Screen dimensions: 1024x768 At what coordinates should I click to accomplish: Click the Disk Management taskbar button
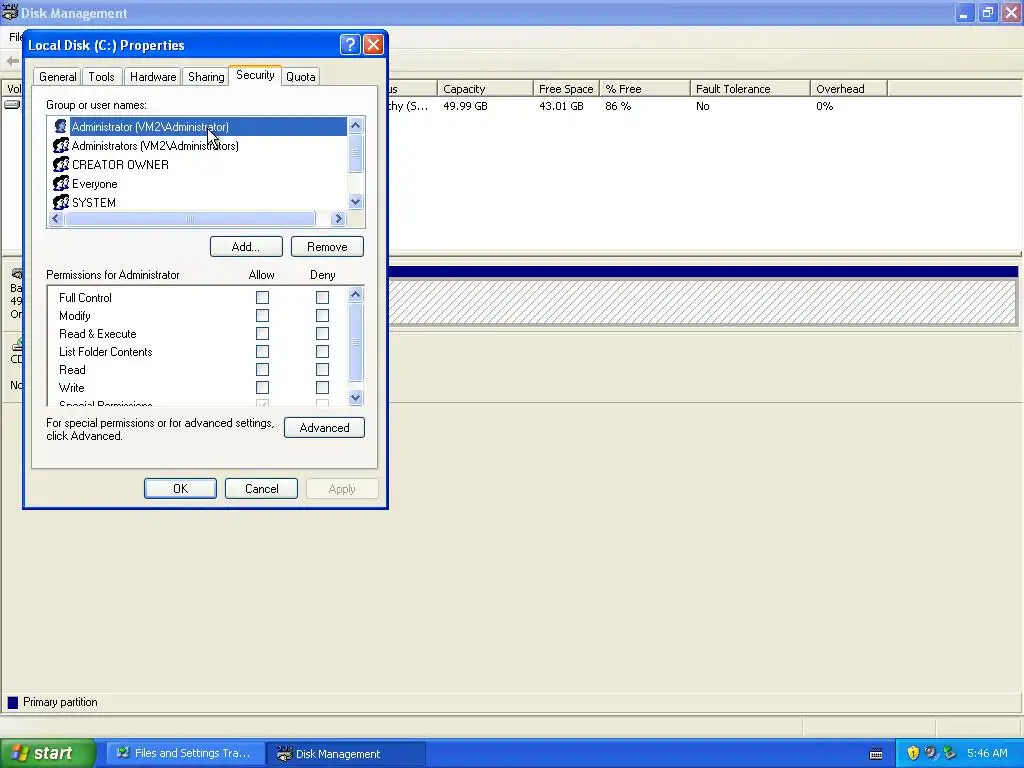tap(346, 754)
